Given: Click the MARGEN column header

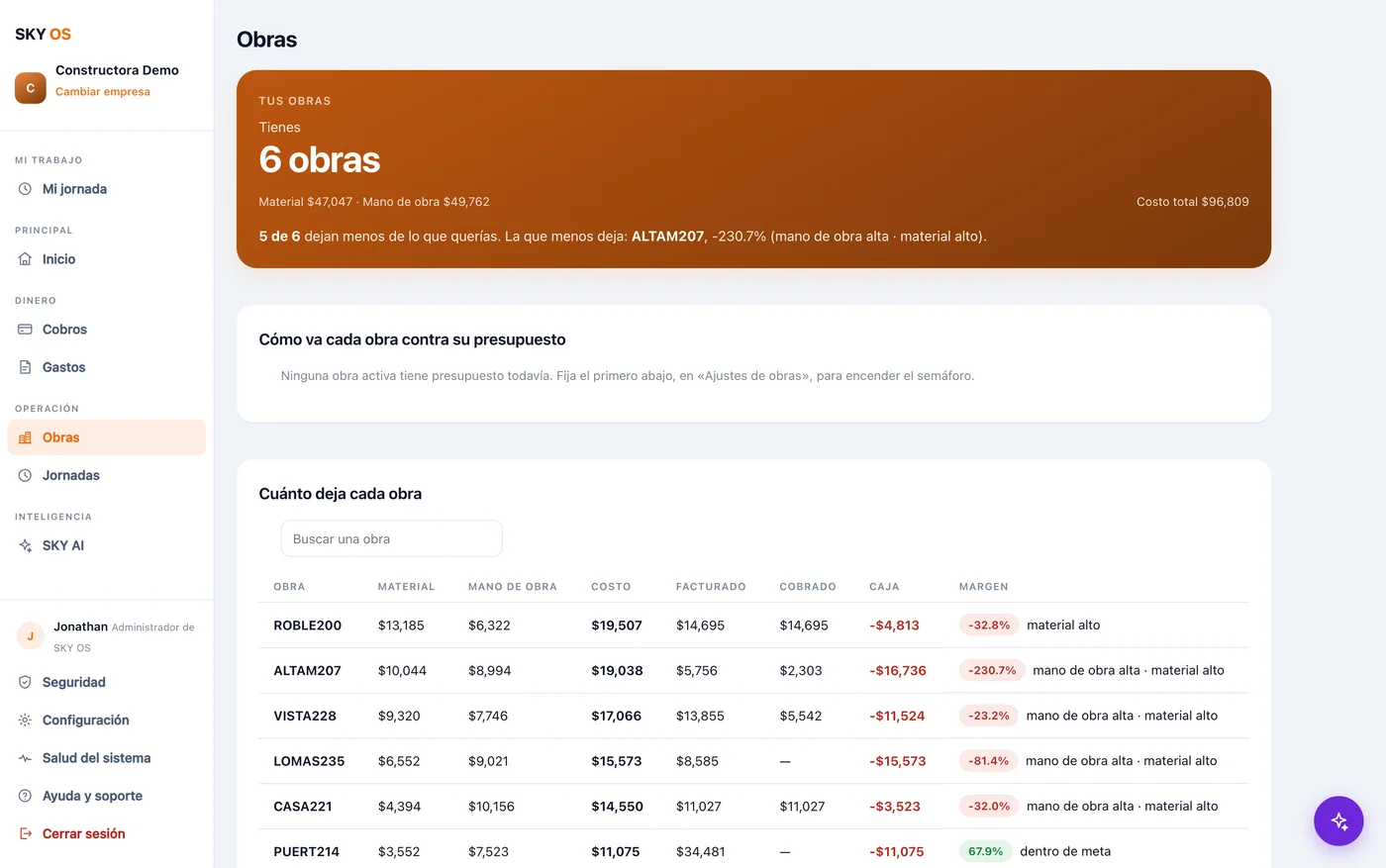Looking at the screenshot, I should click(x=984, y=587).
